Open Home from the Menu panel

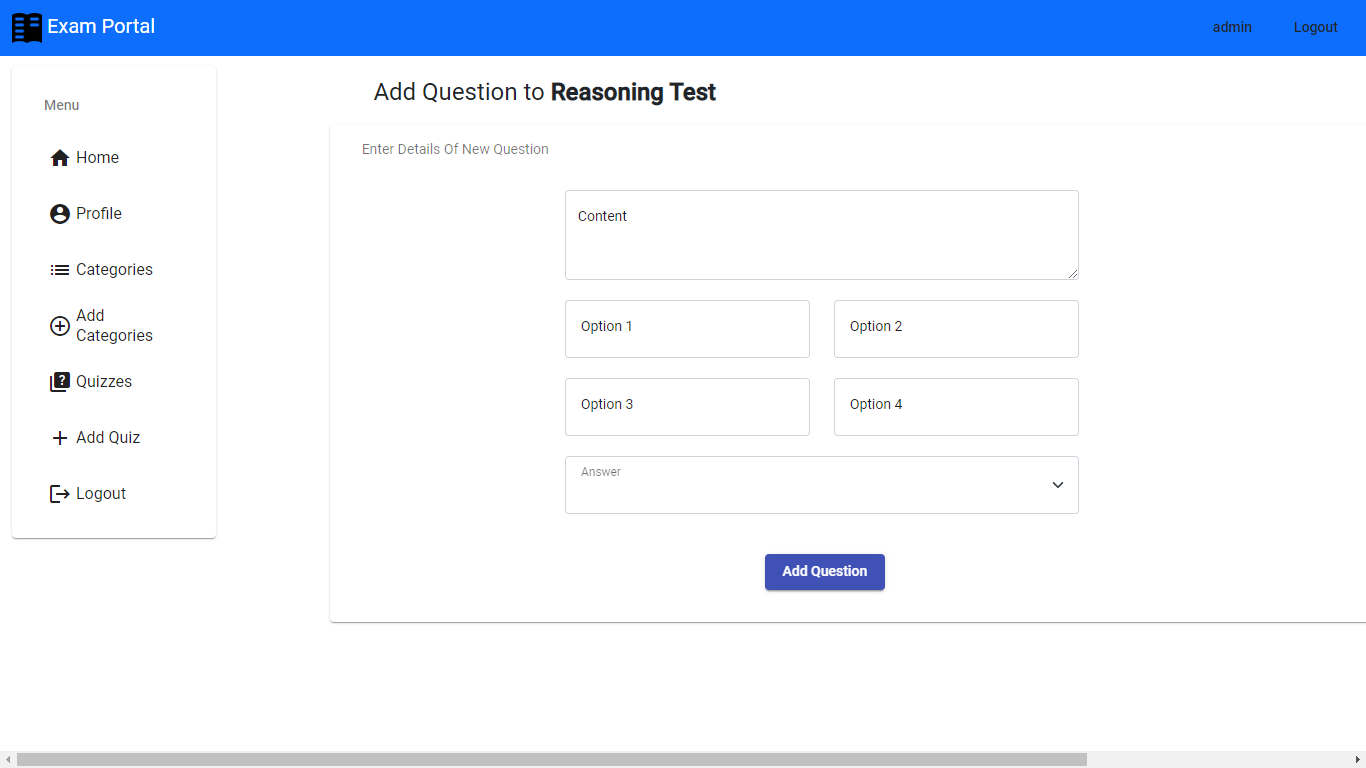click(x=97, y=157)
